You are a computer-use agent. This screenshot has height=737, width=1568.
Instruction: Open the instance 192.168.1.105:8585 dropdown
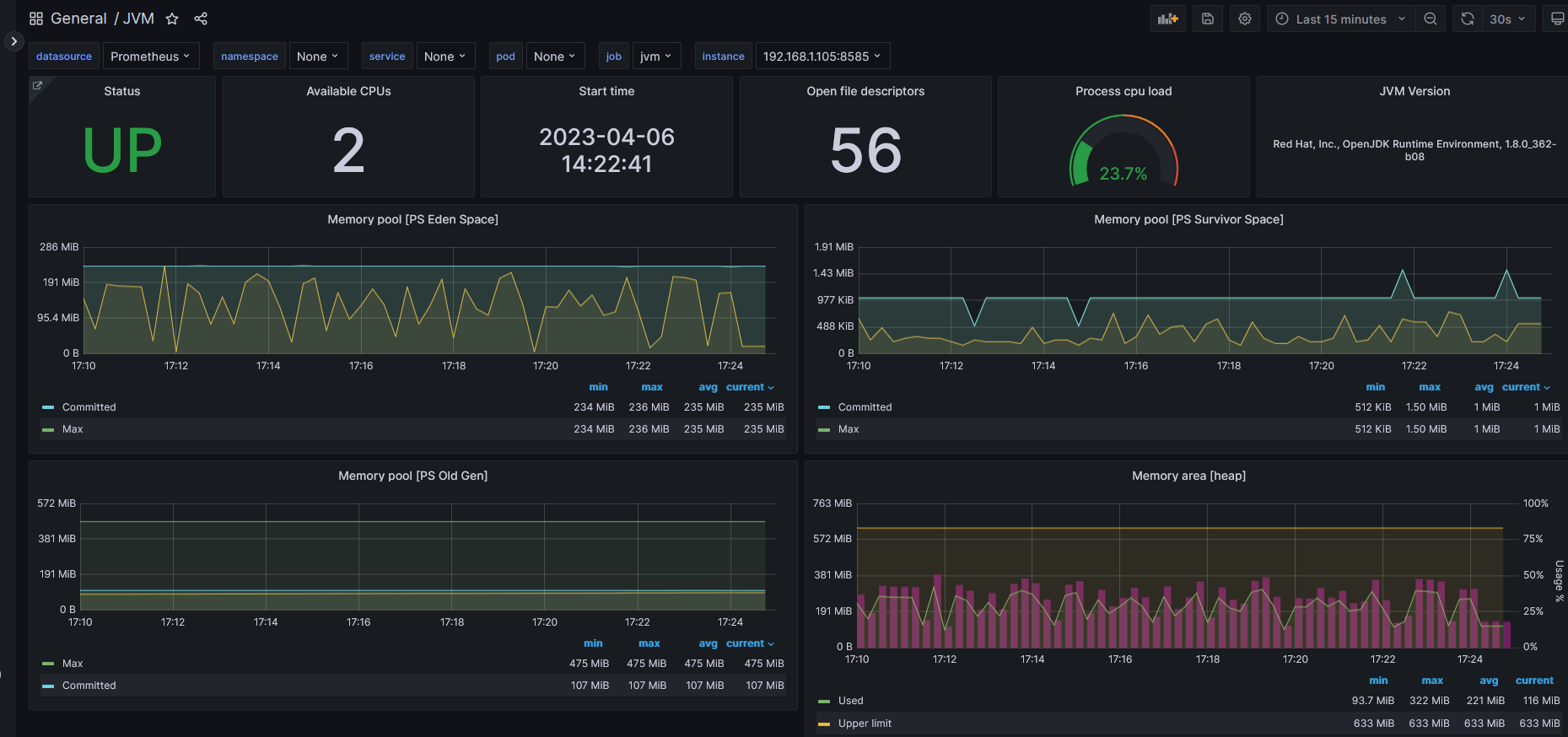tap(822, 56)
